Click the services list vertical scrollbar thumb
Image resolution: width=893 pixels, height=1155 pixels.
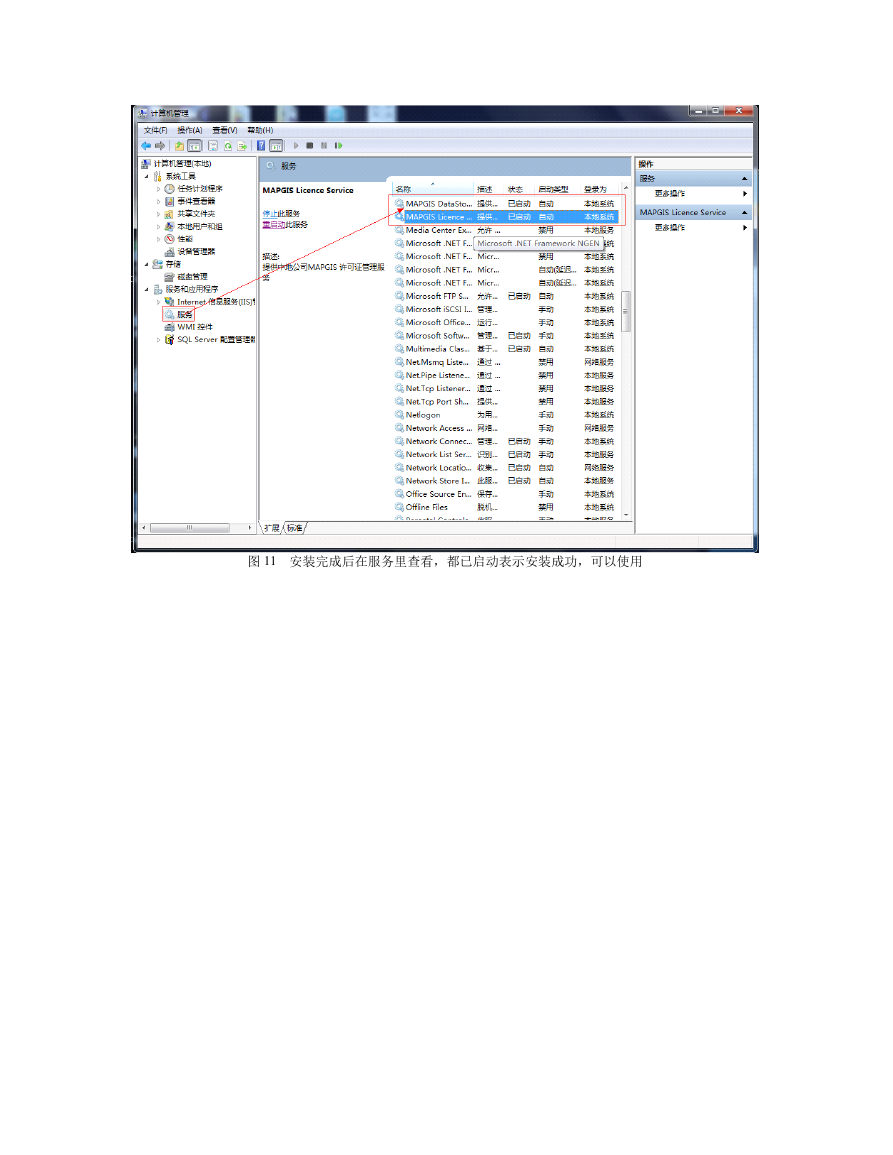click(x=626, y=312)
